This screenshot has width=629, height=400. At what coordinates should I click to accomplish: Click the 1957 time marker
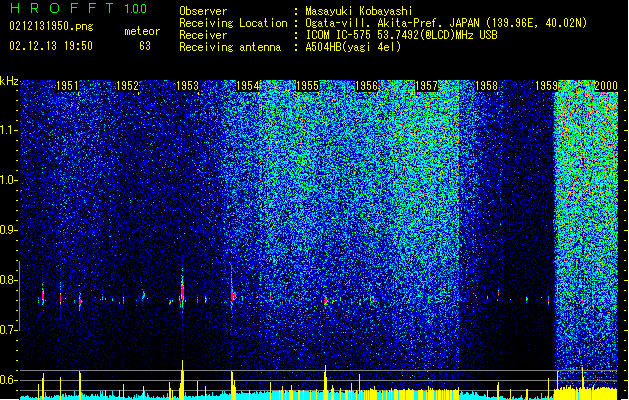click(426, 86)
